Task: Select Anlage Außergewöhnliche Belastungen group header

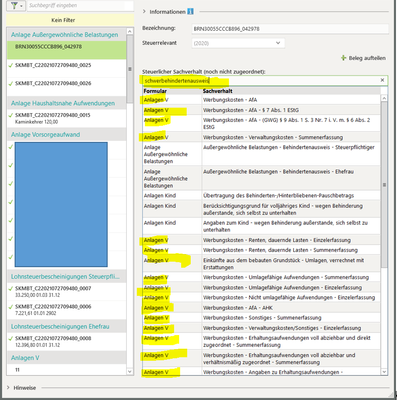Action: [66, 35]
